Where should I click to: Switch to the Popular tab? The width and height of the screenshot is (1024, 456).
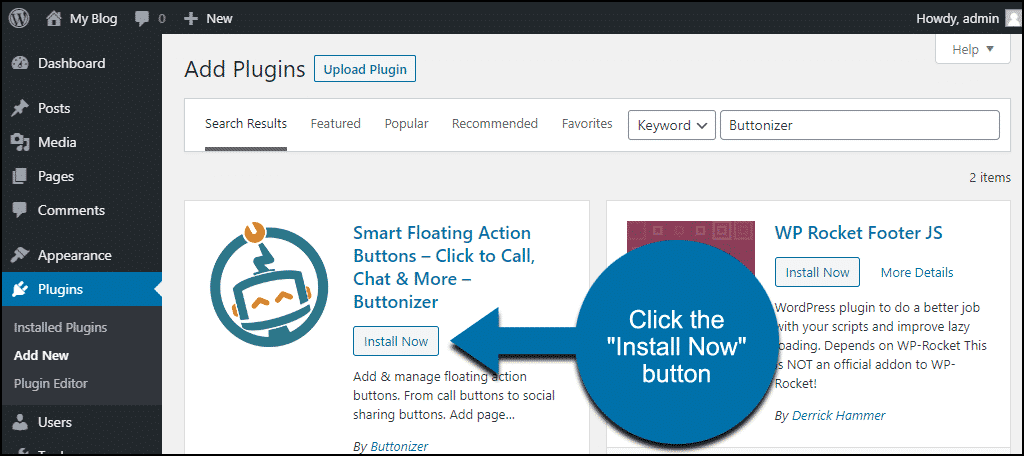point(406,123)
